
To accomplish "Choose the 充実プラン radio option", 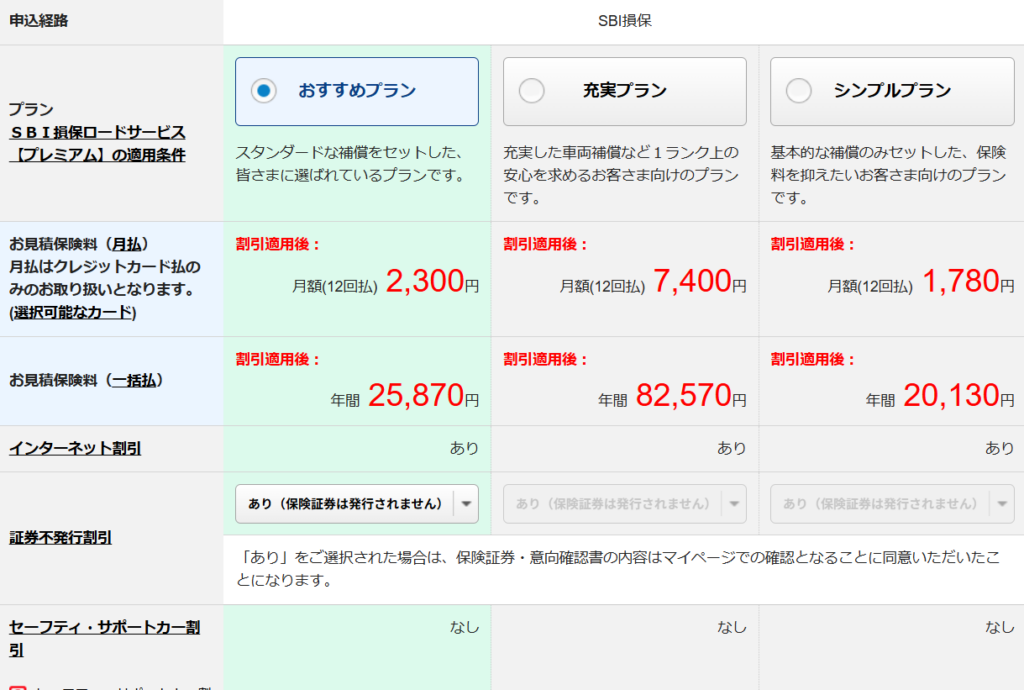I will (x=532, y=91).
